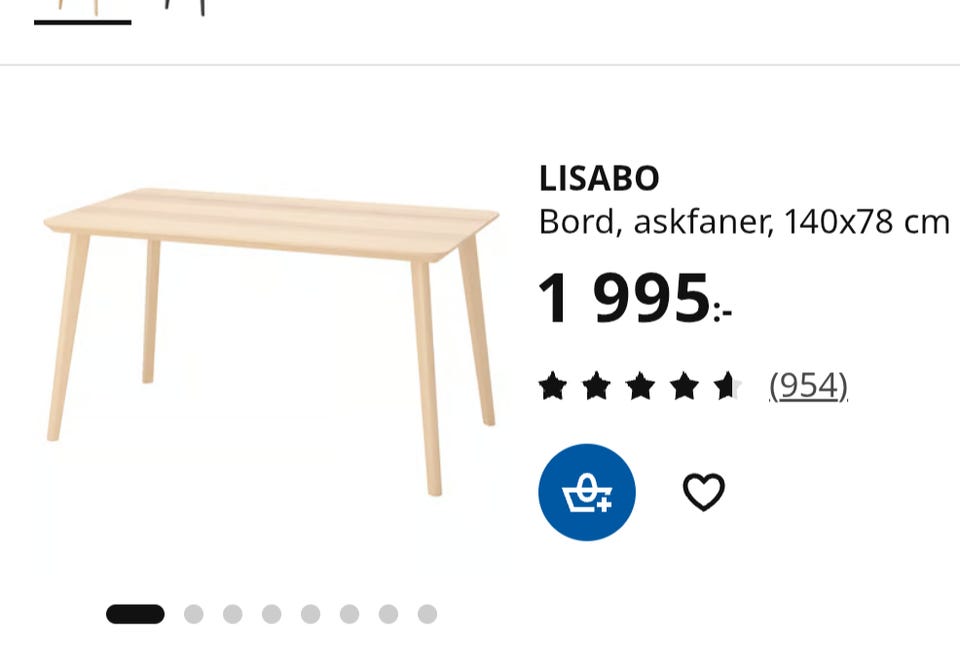The image size is (960, 671).
Task: Select the dark color variant thumbnail
Action: [x=184, y=9]
